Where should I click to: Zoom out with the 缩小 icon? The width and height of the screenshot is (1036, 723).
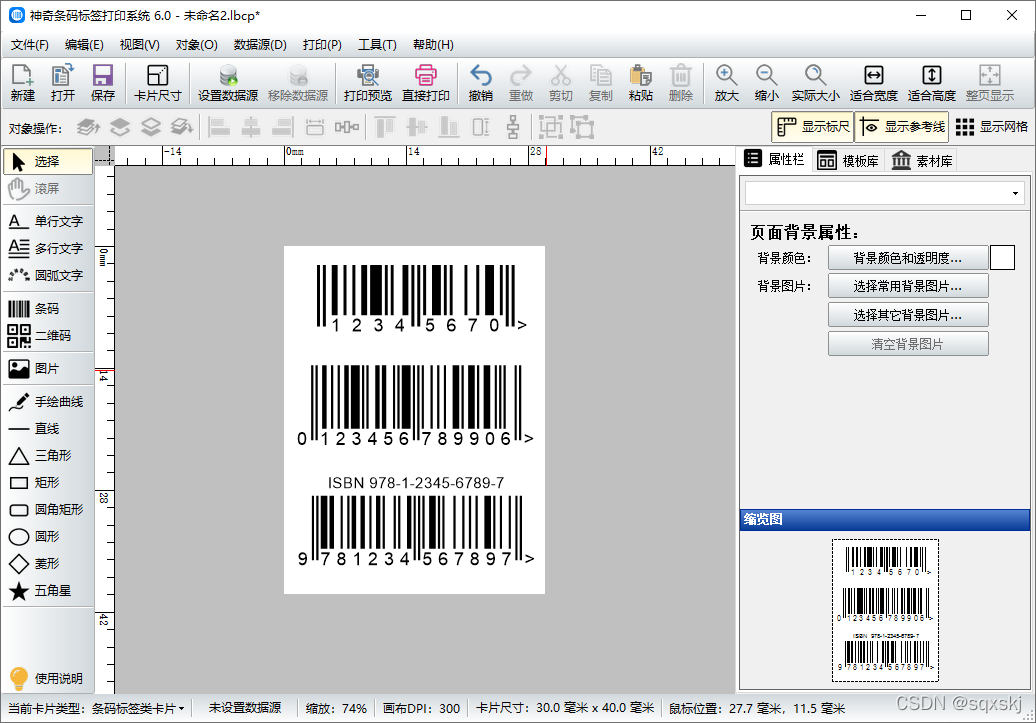[x=766, y=83]
